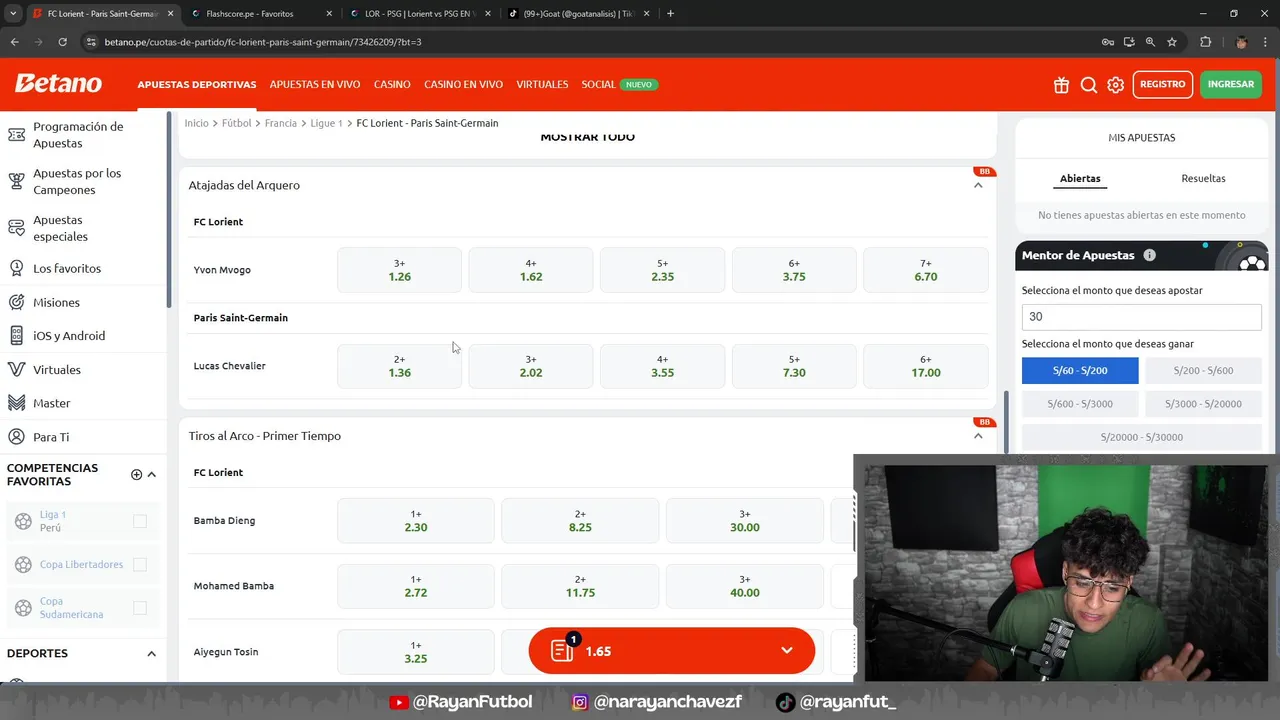This screenshot has height=720, width=1280.
Task: Click the bet amount input field
Action: [x=1141, y=317]
